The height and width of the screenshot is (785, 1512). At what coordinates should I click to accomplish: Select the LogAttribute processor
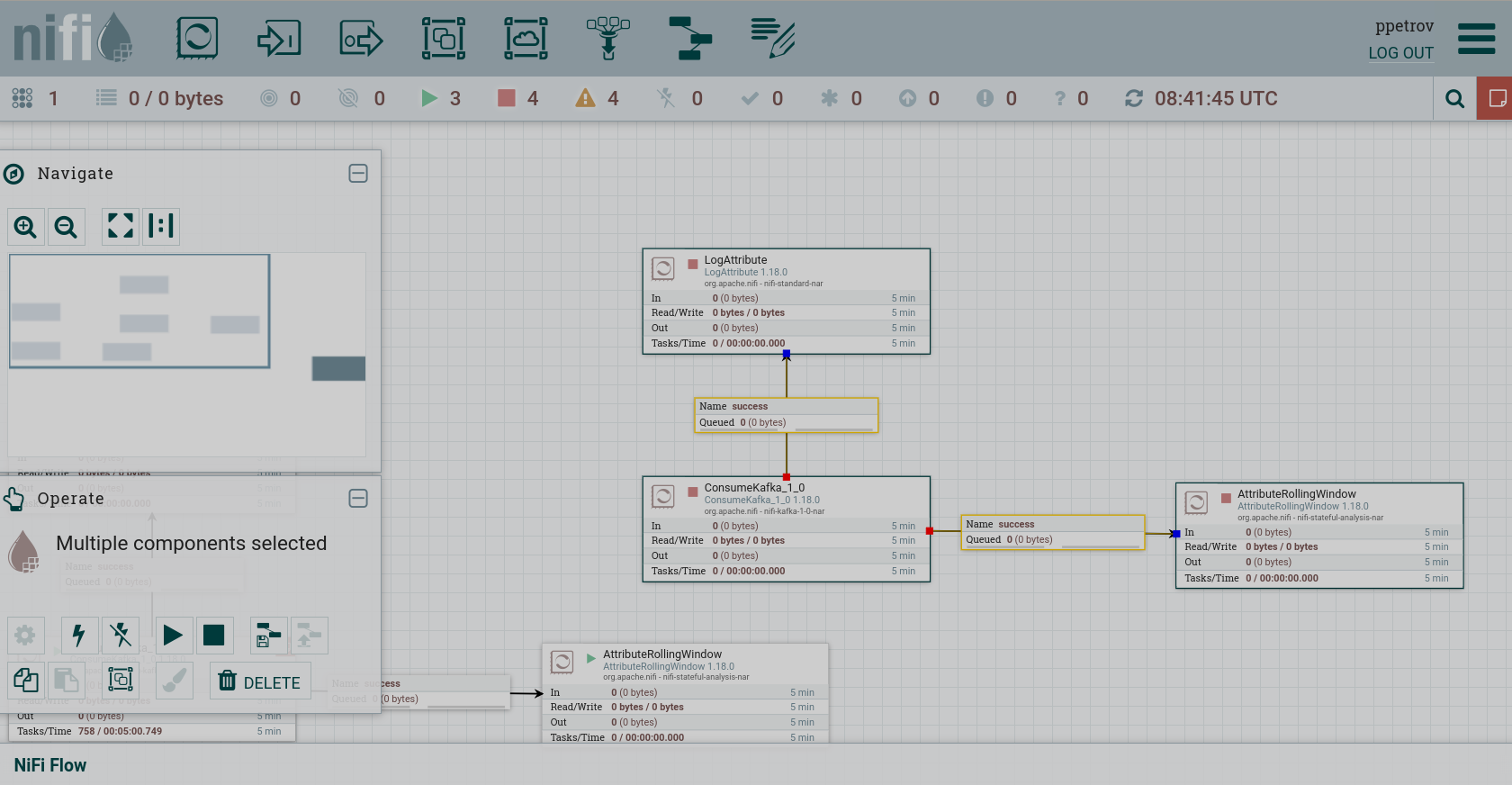tap(786, 302)
